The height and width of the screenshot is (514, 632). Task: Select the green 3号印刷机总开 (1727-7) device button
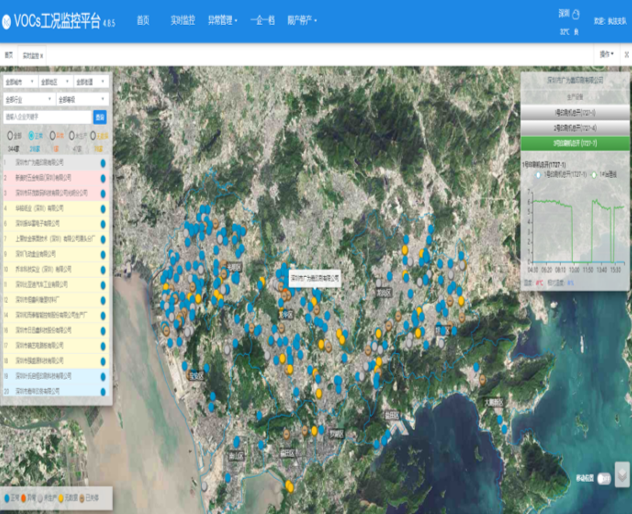(575, 143)
